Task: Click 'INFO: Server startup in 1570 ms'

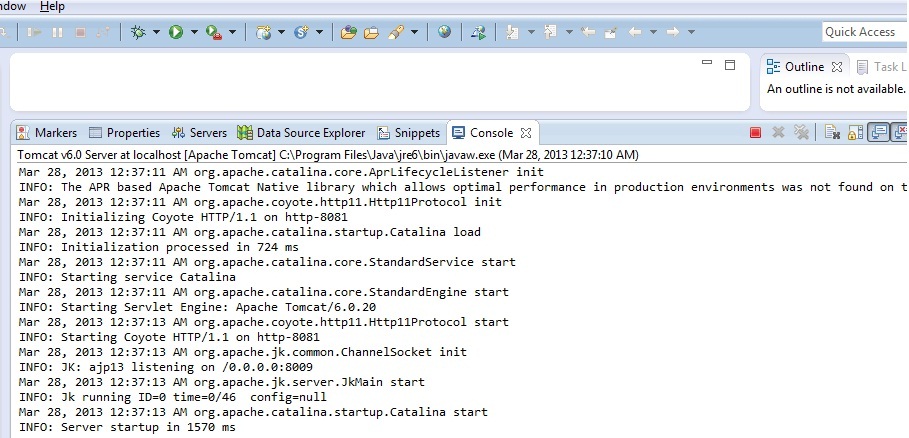Action: [x=128, y=428]
